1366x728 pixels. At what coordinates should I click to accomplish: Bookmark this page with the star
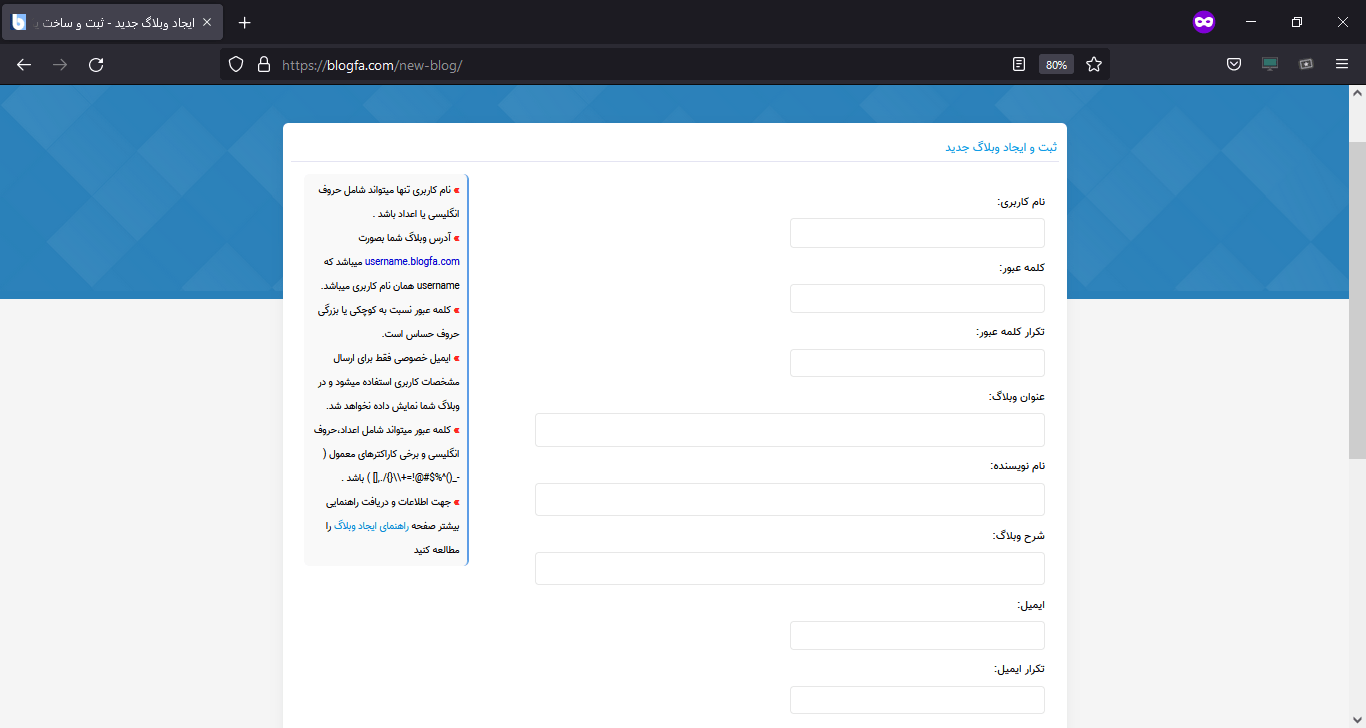point(1094,64)
